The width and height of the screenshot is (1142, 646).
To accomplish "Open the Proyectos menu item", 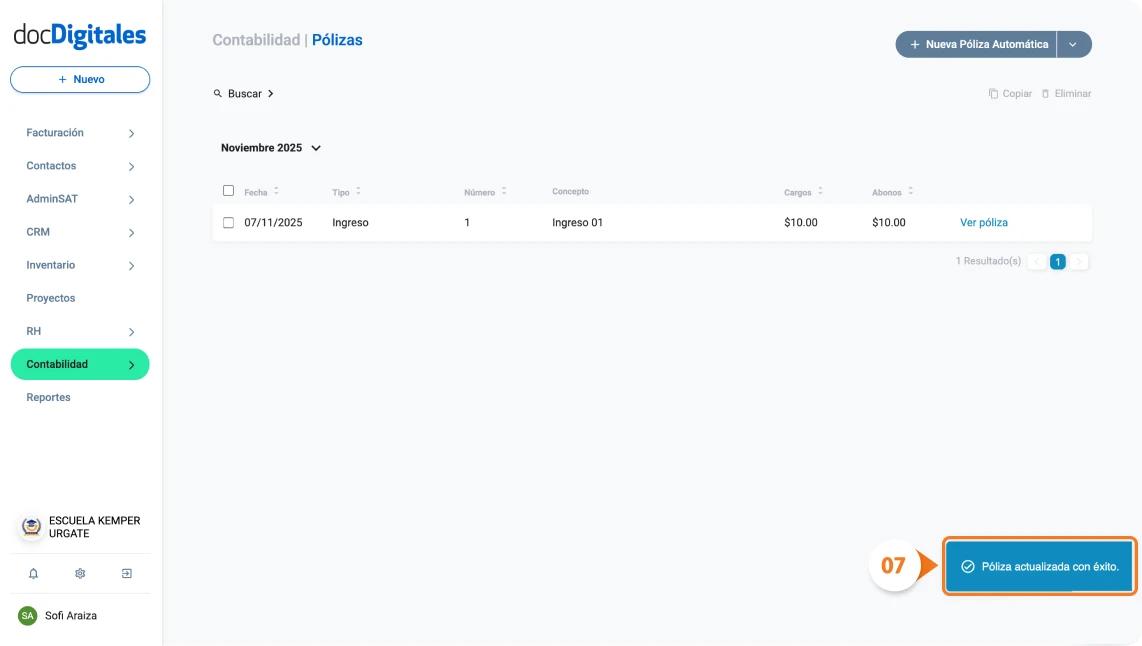I will pos(51,298).
